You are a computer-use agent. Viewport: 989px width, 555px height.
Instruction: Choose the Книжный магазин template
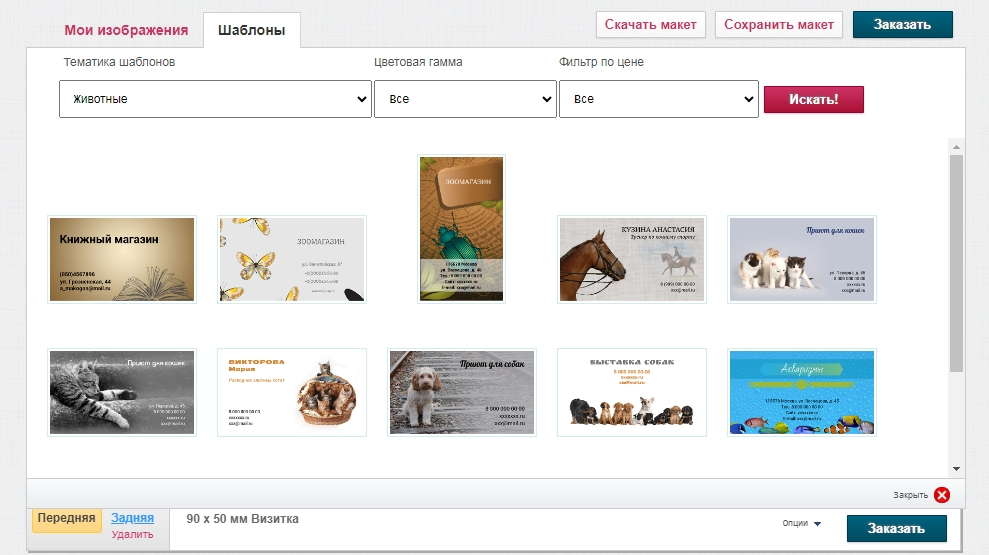[122, 259]
